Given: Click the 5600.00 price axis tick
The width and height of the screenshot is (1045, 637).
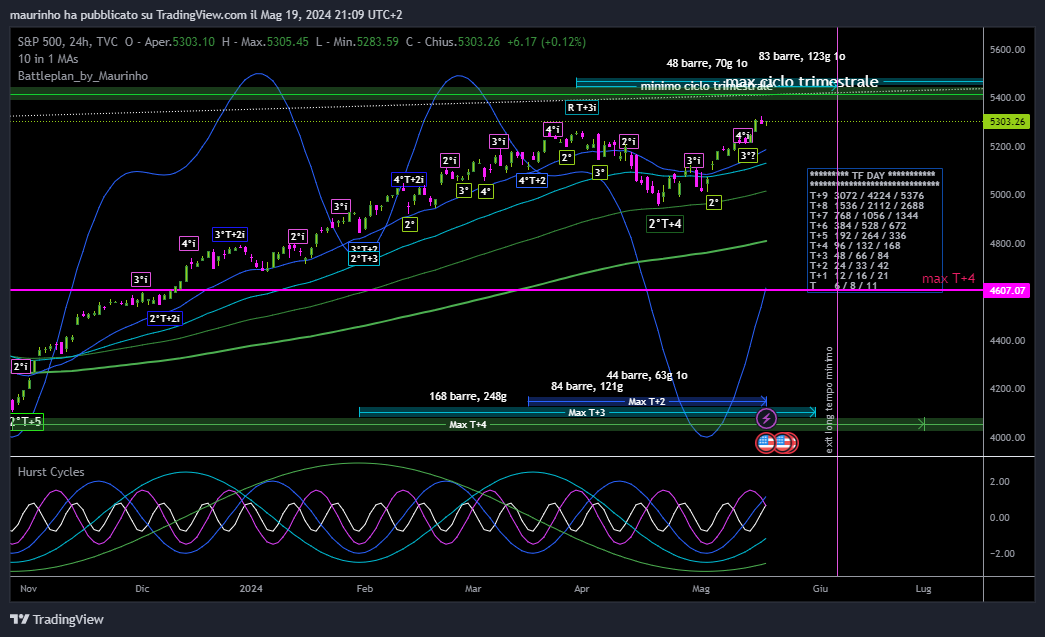Looking at the screenshot, I should [x=1008, y=50].
